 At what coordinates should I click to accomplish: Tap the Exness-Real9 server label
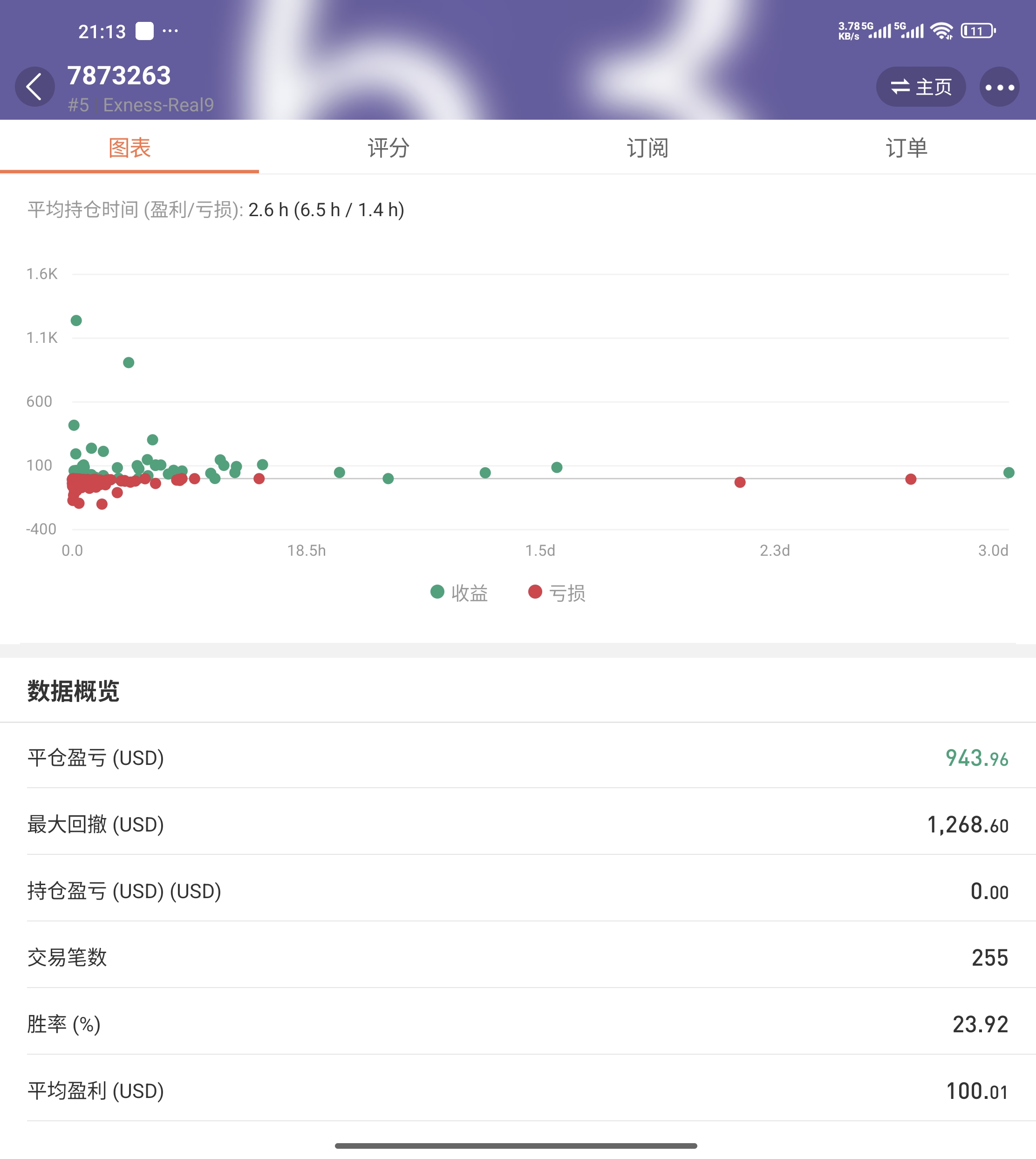coord(158,105)
